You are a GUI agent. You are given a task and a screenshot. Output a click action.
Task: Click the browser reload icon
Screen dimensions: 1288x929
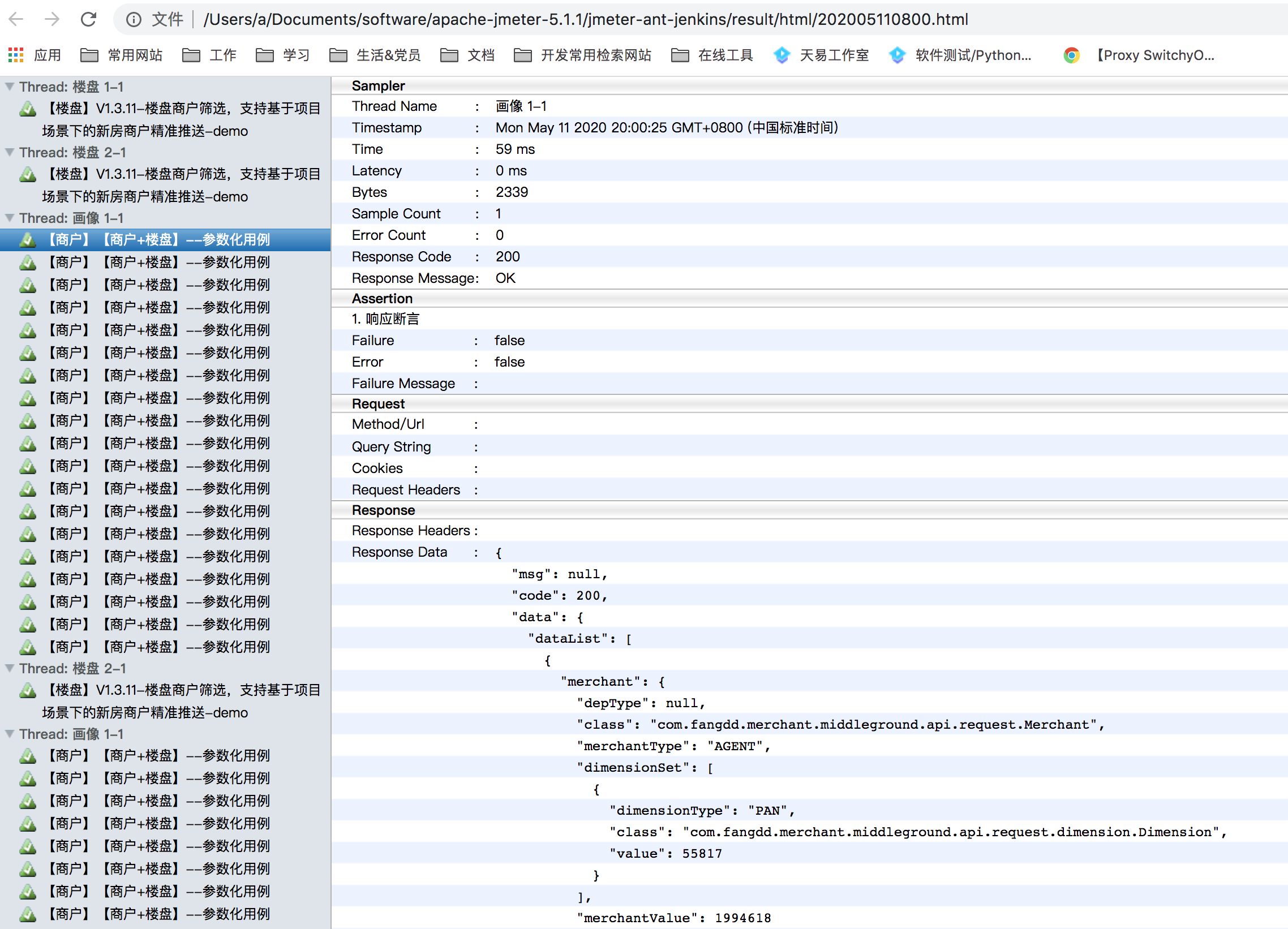[89, 19]
